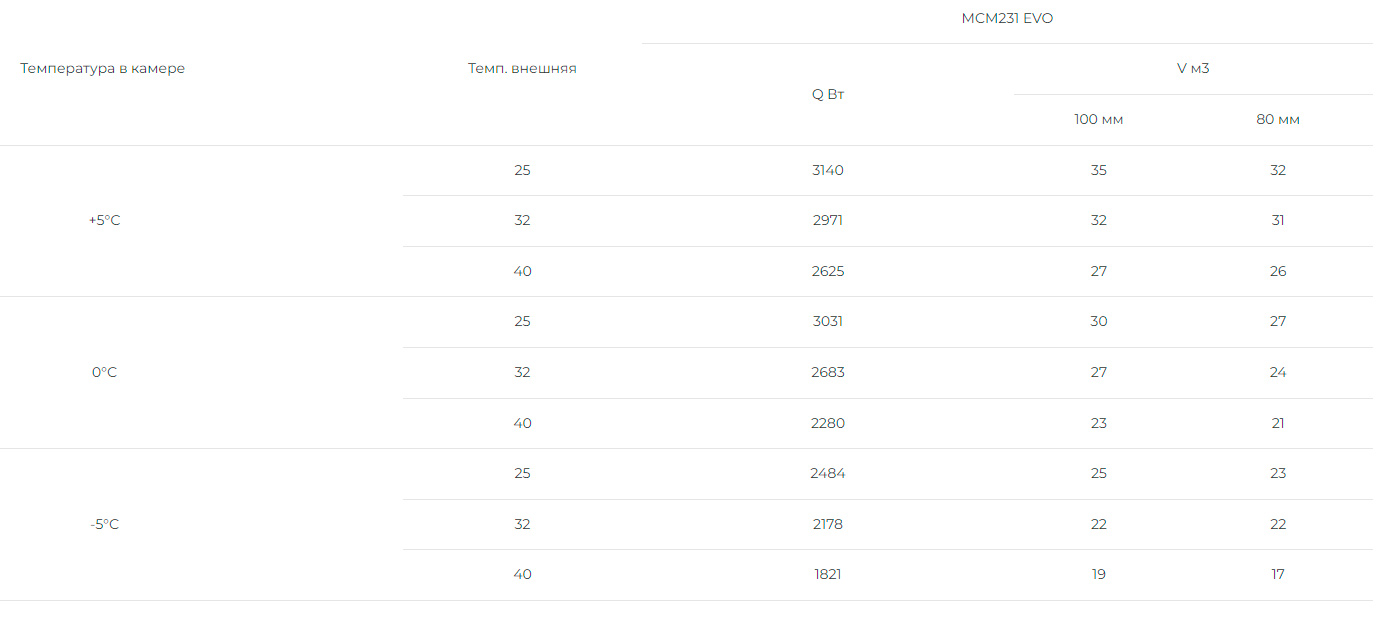Image resolution: width=1380 pixels, height=632 pixels.
Task: Click the "Темп. внешняя" column header
Action: 522,69
